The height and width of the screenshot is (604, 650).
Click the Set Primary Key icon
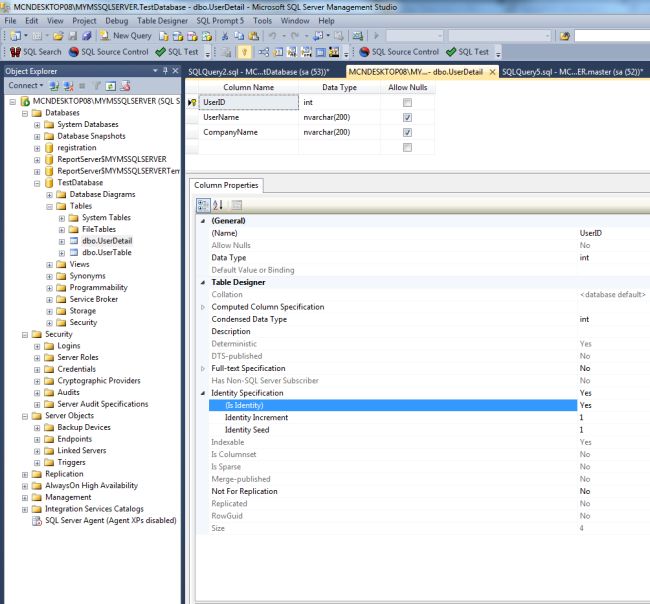click(x=244, y=52)
